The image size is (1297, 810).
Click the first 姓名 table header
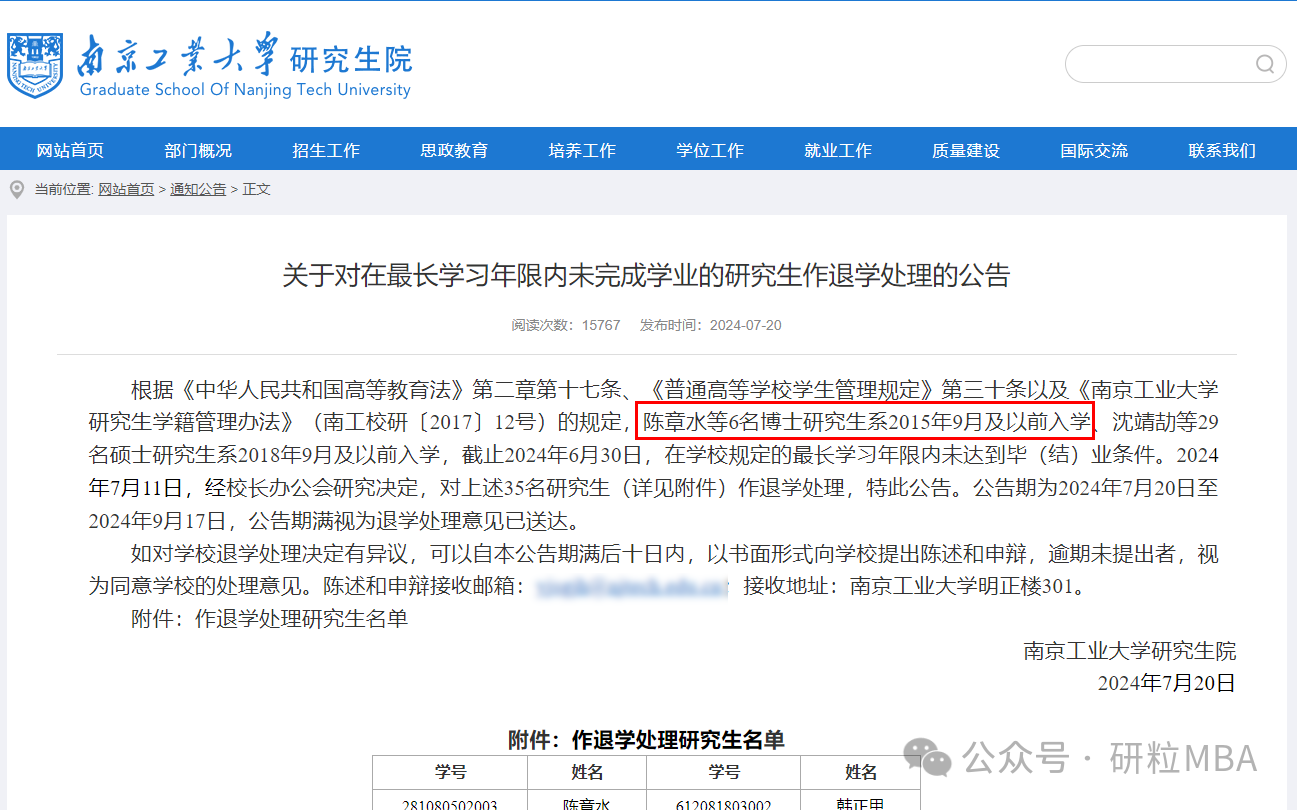[587, 772]
